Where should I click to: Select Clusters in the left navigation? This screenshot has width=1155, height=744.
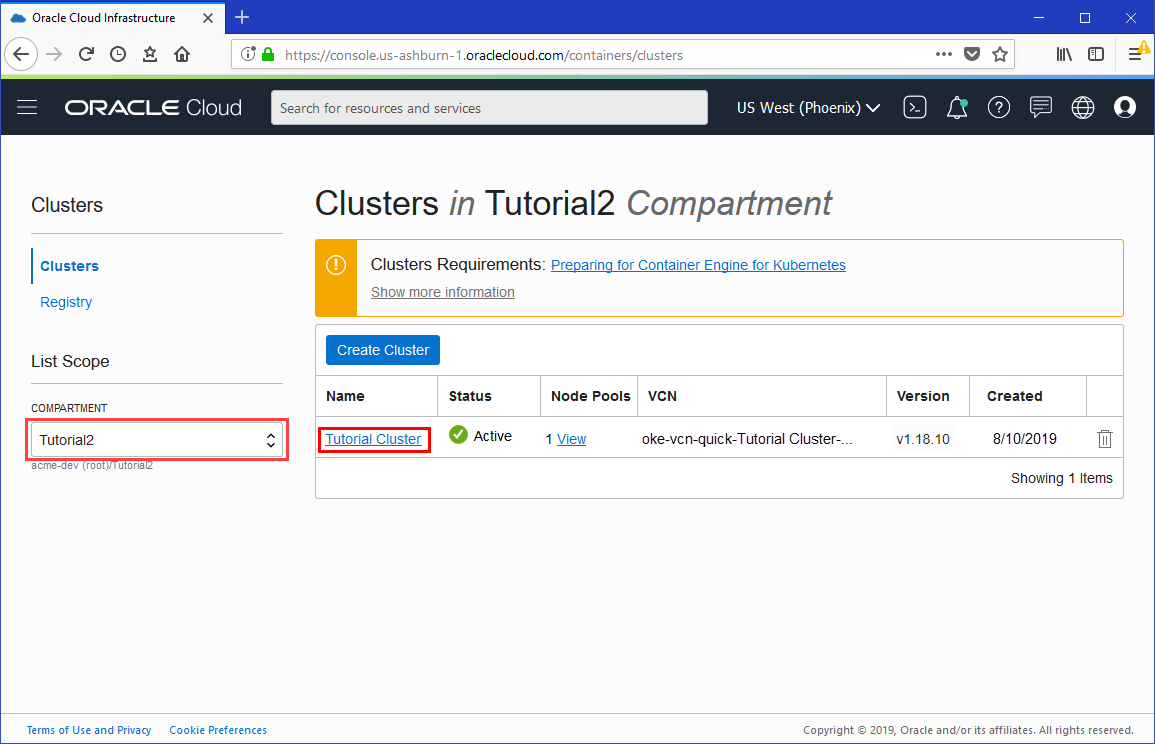69,266
